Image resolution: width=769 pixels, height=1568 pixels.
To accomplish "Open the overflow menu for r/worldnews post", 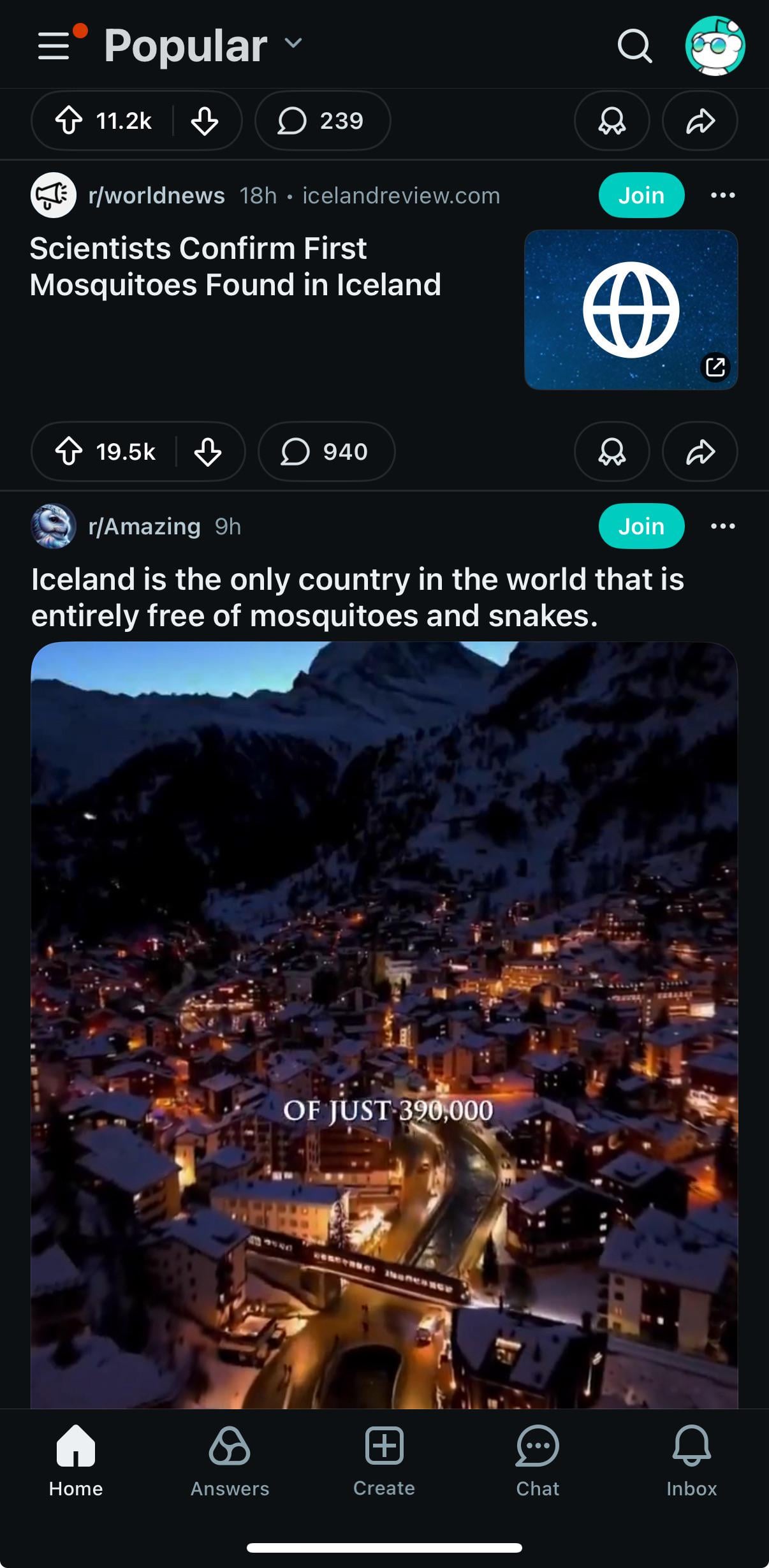I will (x=723, y=195).
